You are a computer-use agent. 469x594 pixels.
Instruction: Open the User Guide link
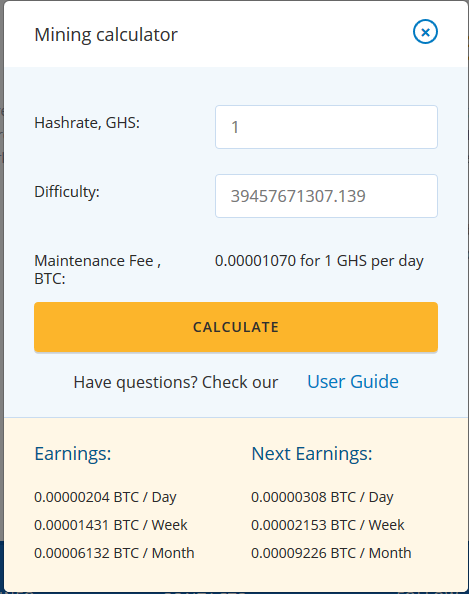click(353, 381)
